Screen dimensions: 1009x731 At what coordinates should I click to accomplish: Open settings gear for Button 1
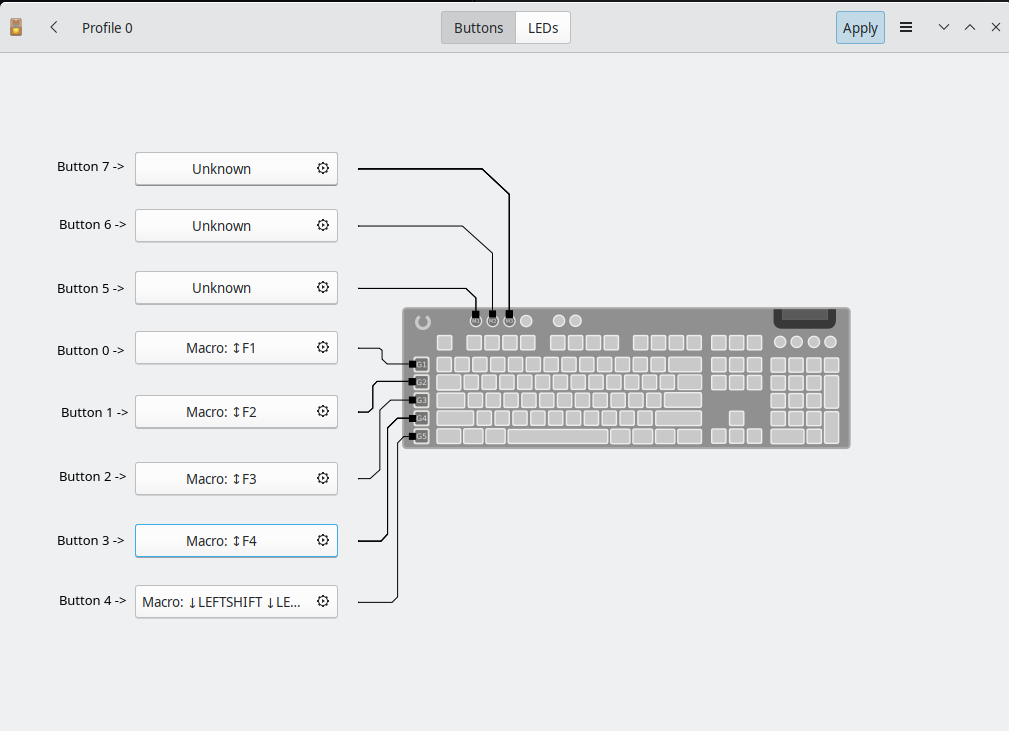coord(322,411)
